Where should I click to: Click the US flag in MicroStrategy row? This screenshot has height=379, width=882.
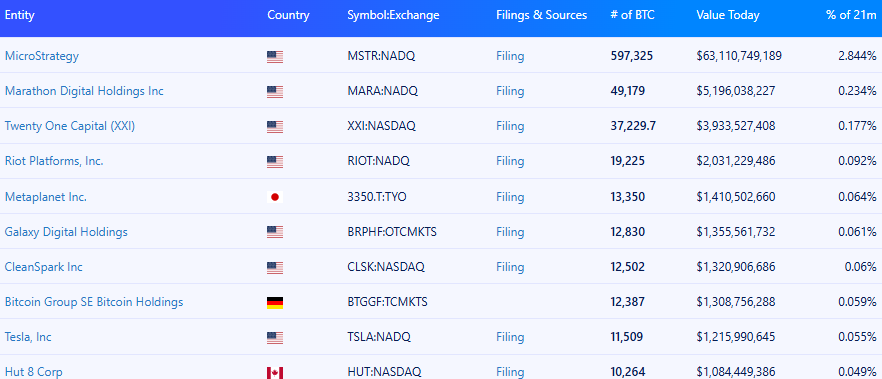[x=275, y=57]
